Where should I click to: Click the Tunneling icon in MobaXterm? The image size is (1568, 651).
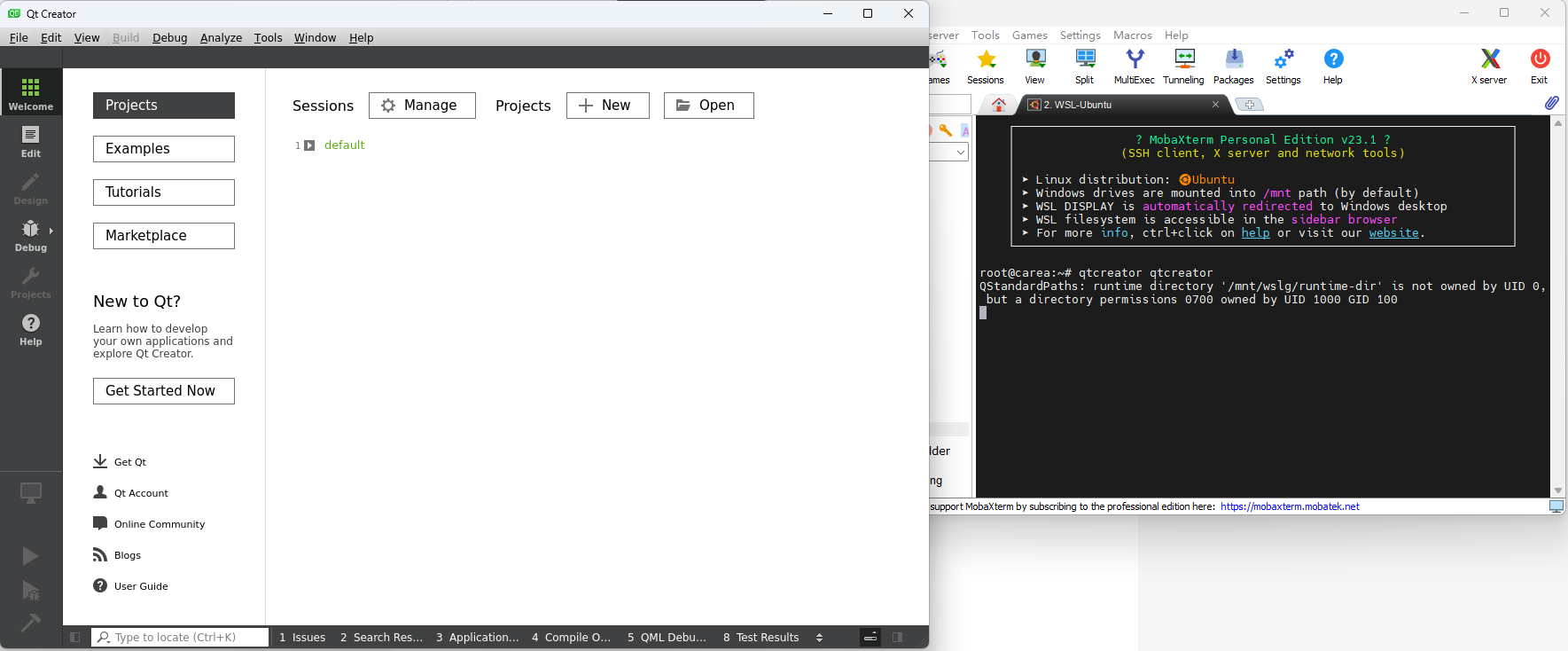(x=1184, y=67)
